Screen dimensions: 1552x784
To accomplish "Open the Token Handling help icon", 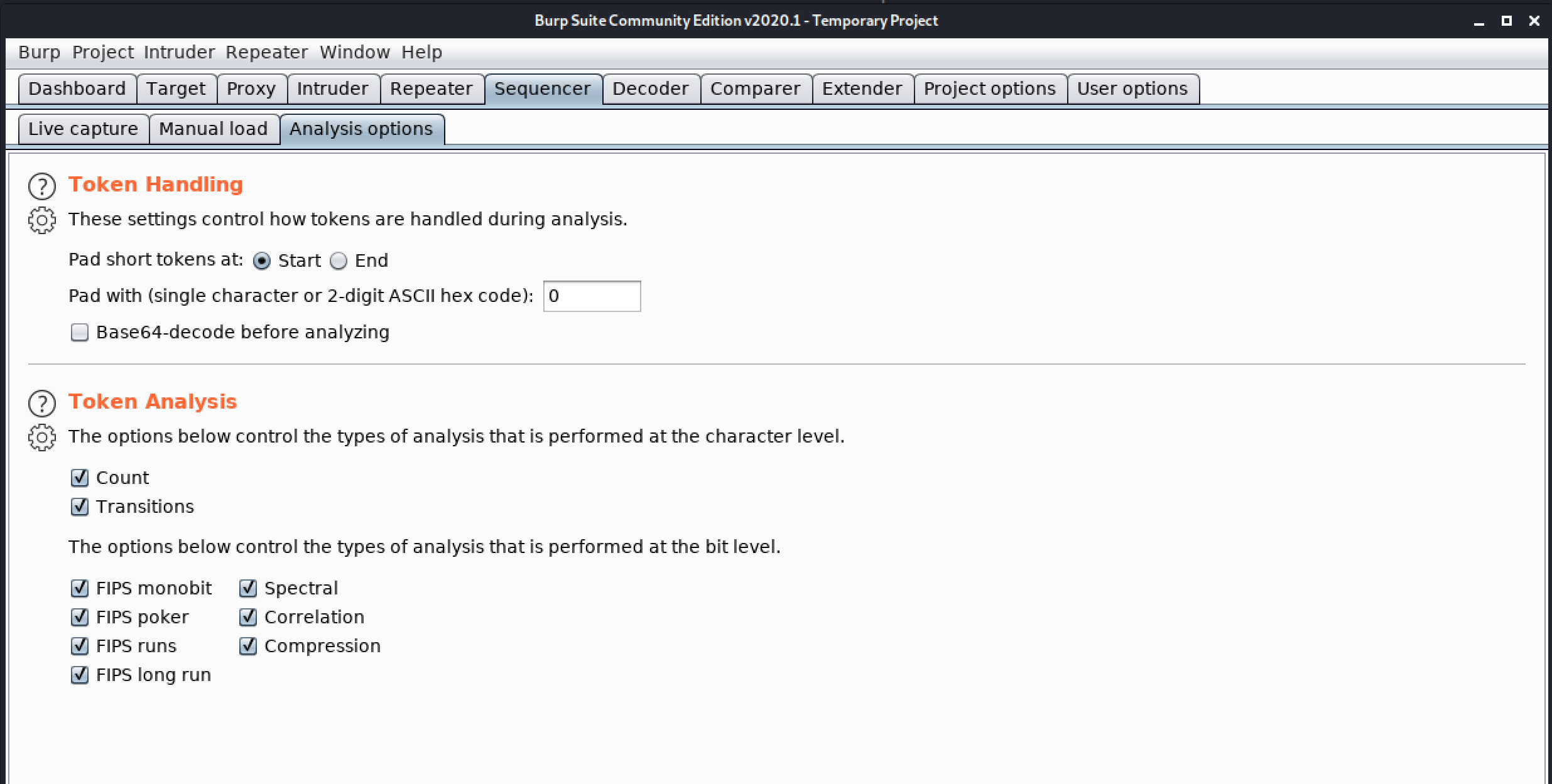I will click(x=42, y=186).
